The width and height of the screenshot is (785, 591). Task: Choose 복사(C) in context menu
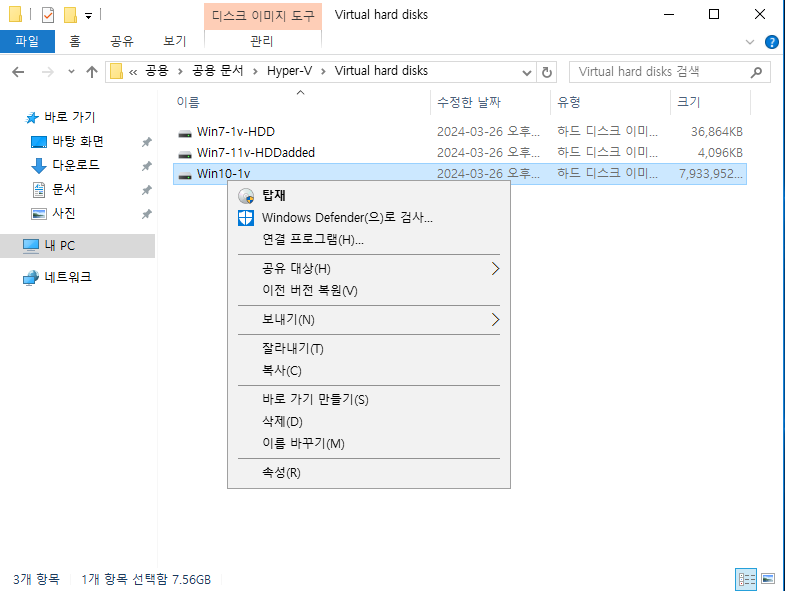coord(369,371)
